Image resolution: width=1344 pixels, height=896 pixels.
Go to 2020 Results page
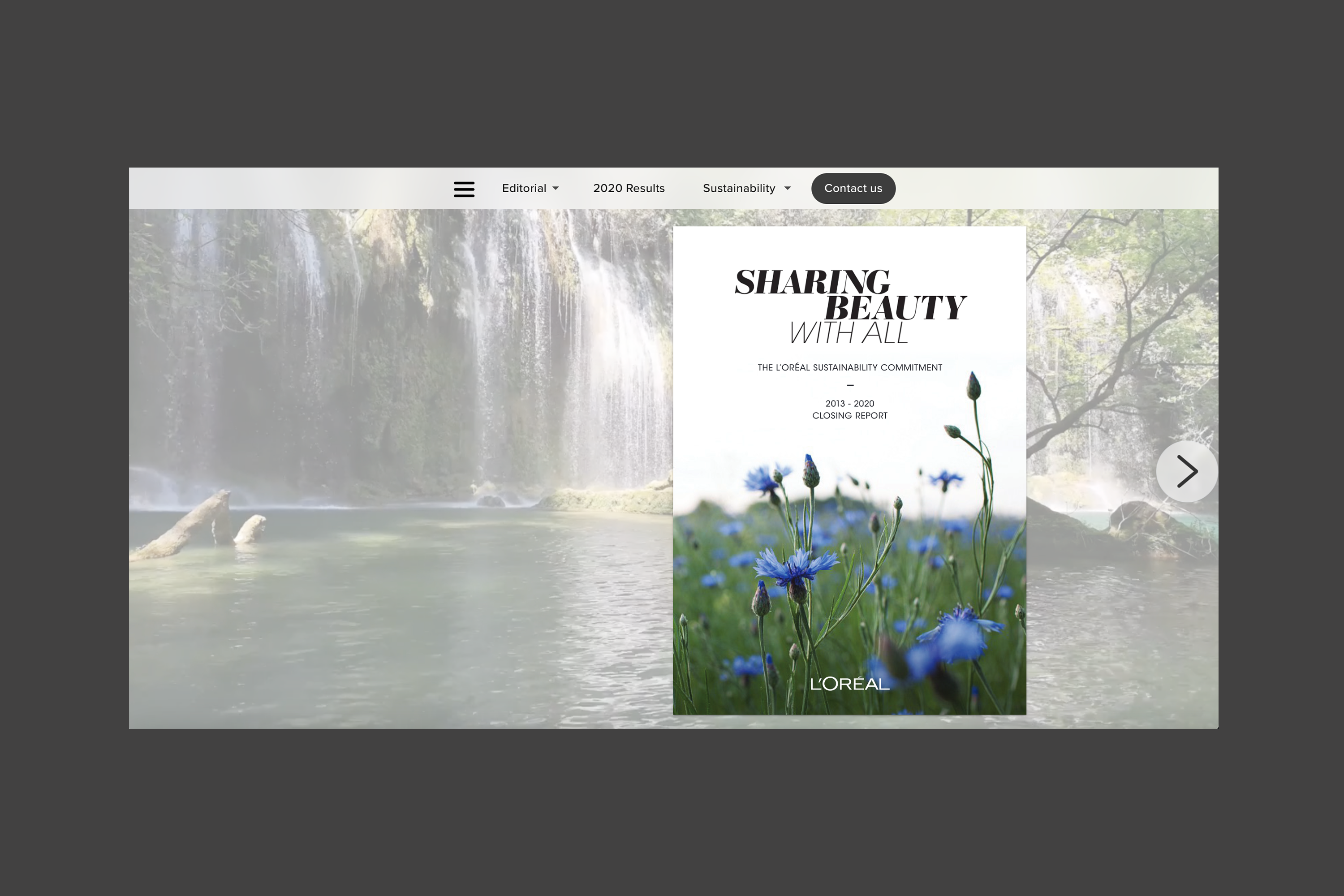tap(629, 189)
